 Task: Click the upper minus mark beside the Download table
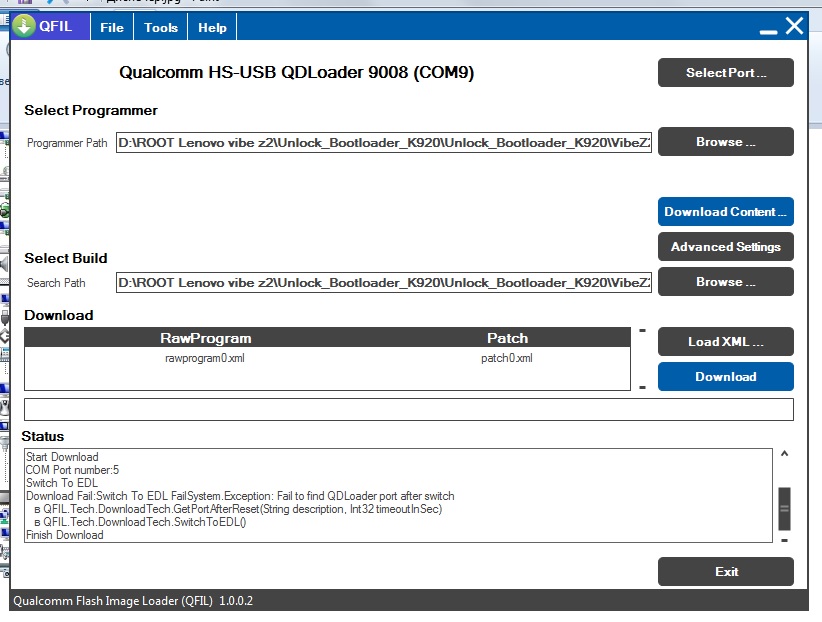(642, 330)
